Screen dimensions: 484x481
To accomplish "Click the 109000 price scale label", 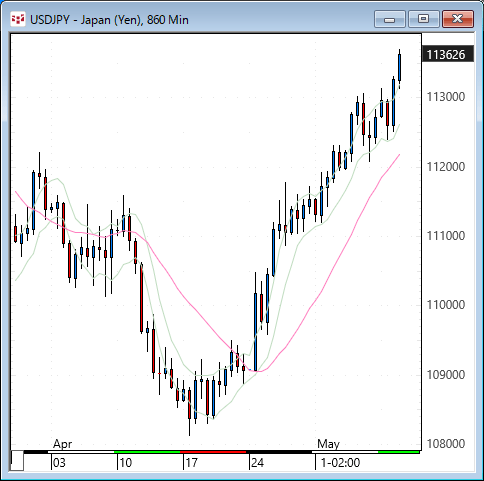I will (x=446, y=375).
